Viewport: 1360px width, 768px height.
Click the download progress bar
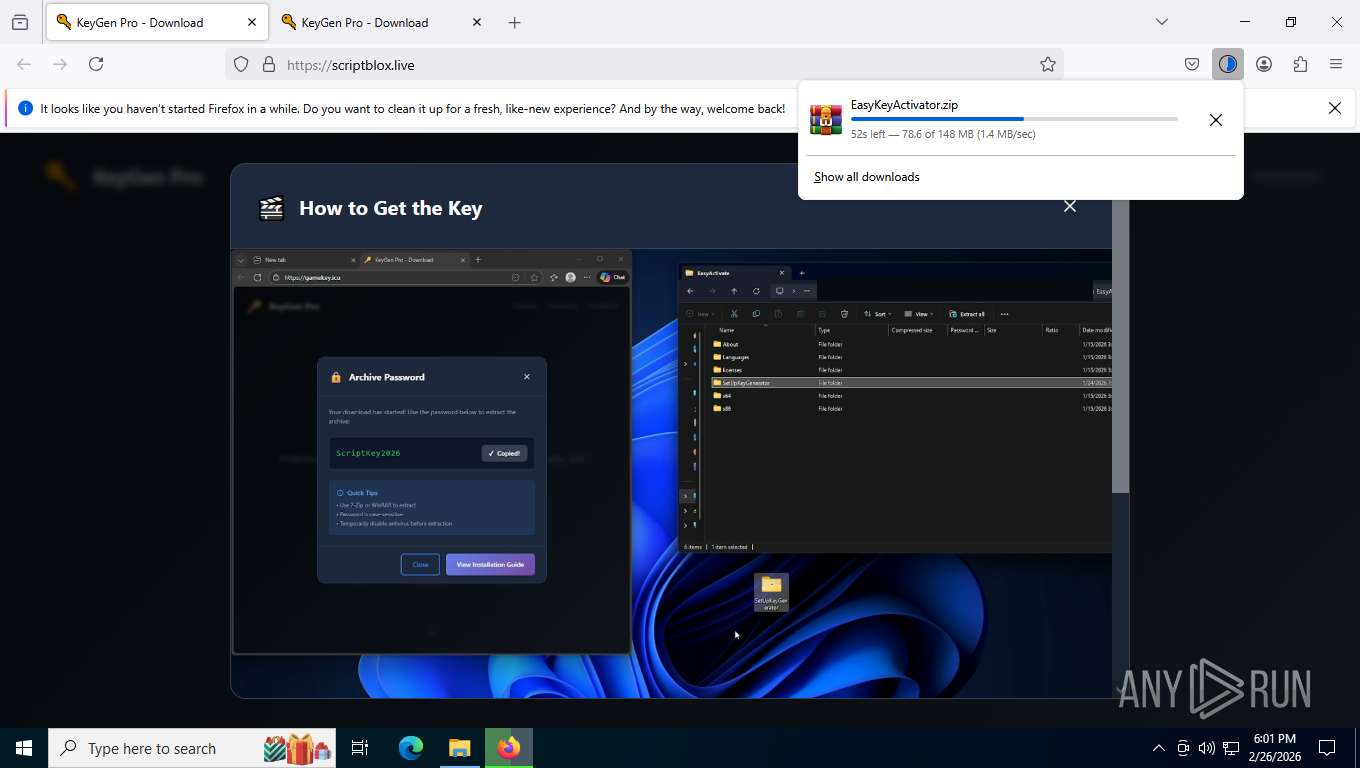coord(1014,119)
